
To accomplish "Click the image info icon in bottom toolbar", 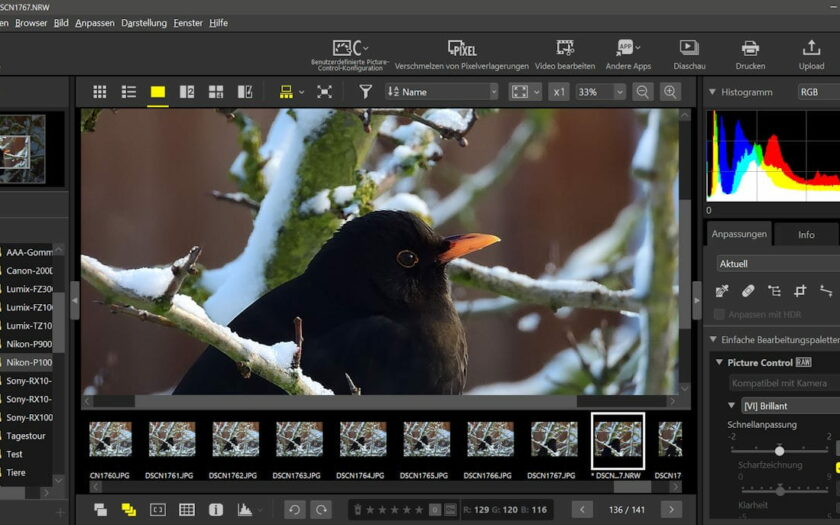I will (215, 509).
